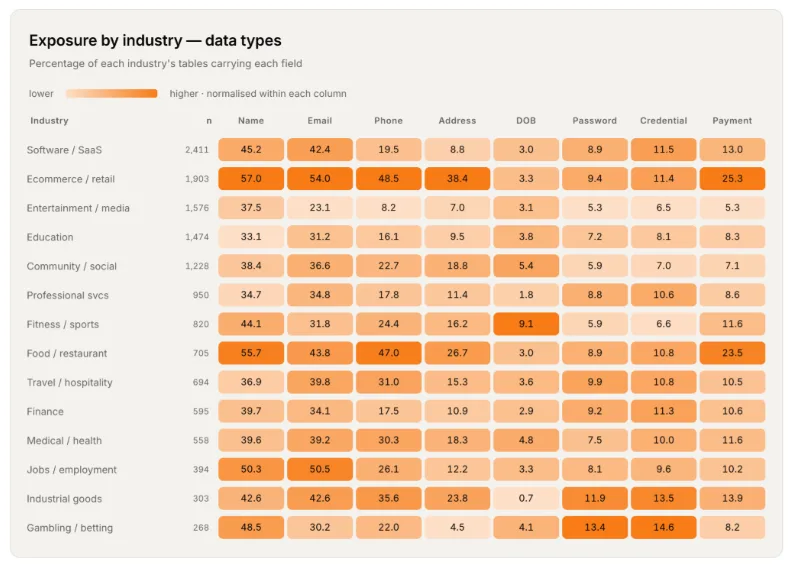Select the Fitness / sports DOB cell 9.1

coord(526,324)
